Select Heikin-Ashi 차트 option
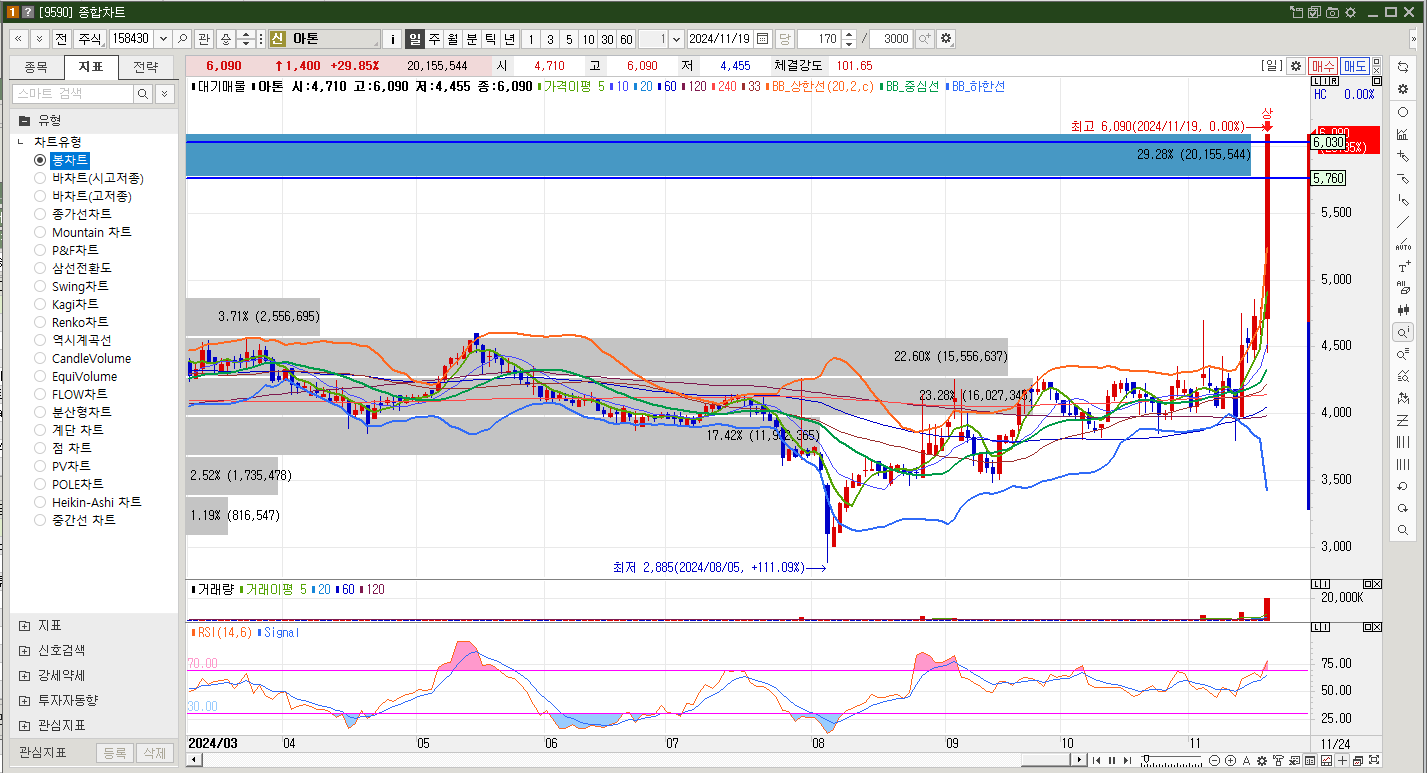This screenshot has height=773, width=1427. (x=40, y=502)
